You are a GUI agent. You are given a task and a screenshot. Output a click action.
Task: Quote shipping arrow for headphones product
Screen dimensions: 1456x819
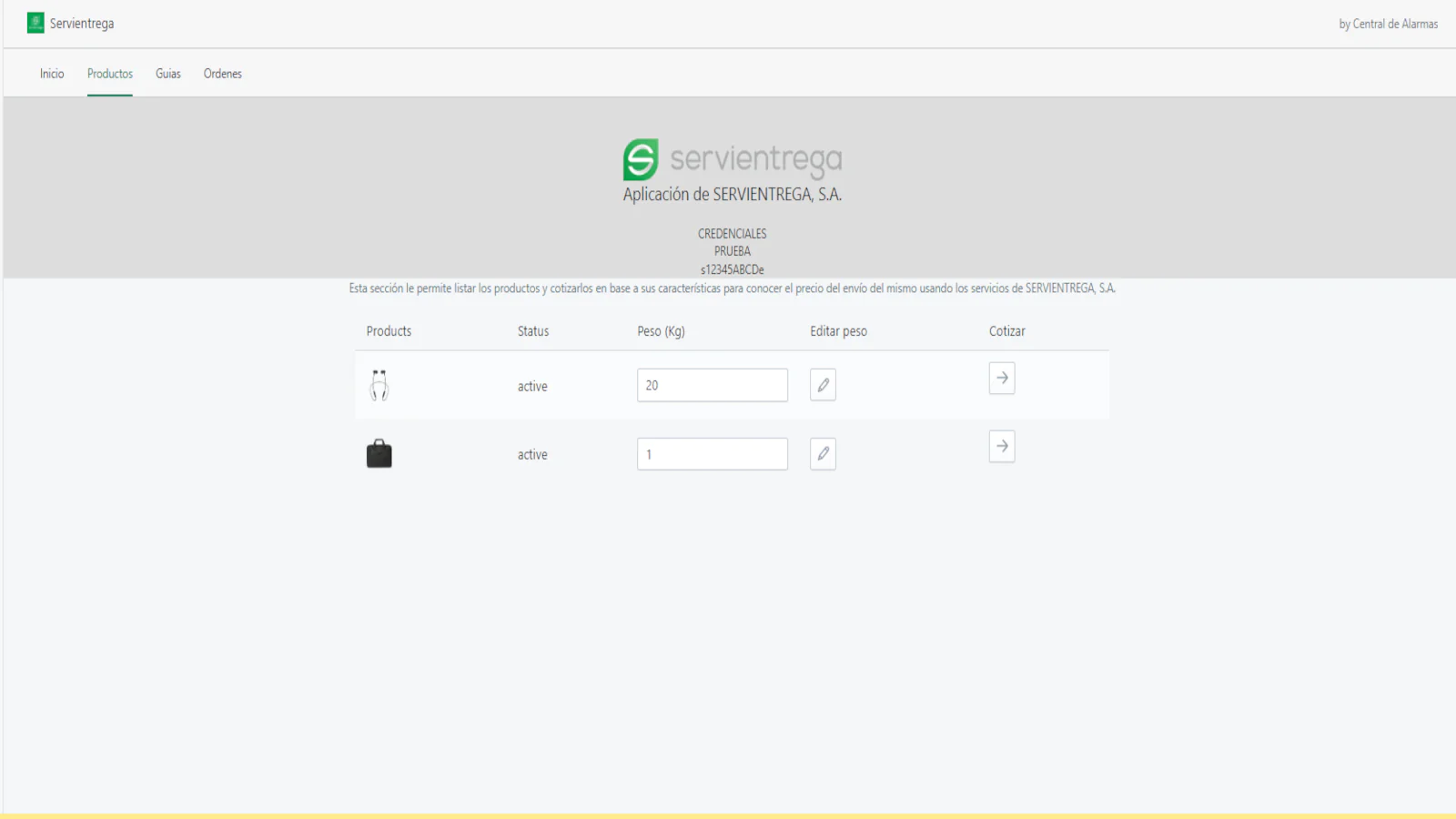[1002, 378]
